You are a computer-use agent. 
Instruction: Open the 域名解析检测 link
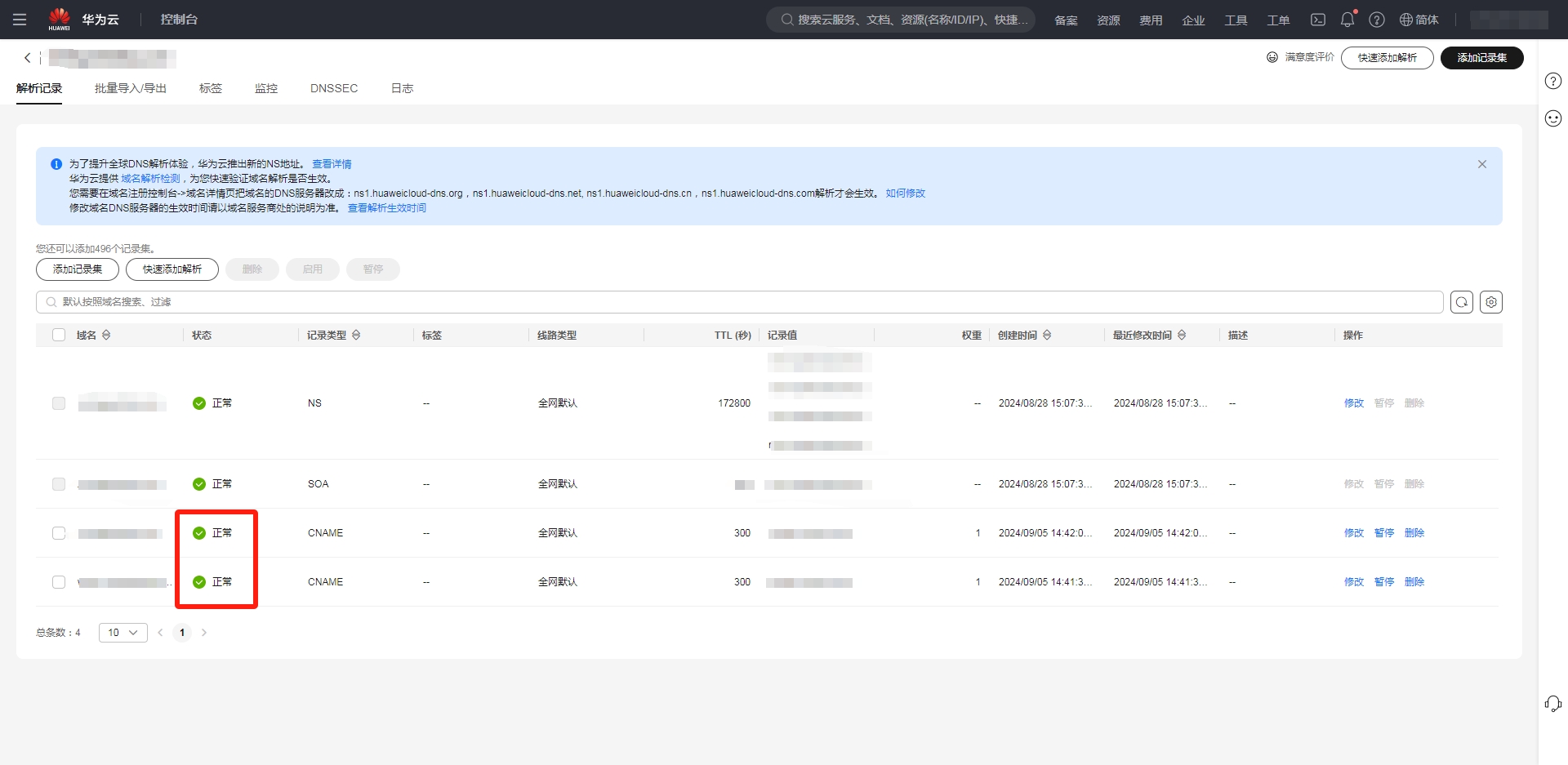[x=150, y=179]
